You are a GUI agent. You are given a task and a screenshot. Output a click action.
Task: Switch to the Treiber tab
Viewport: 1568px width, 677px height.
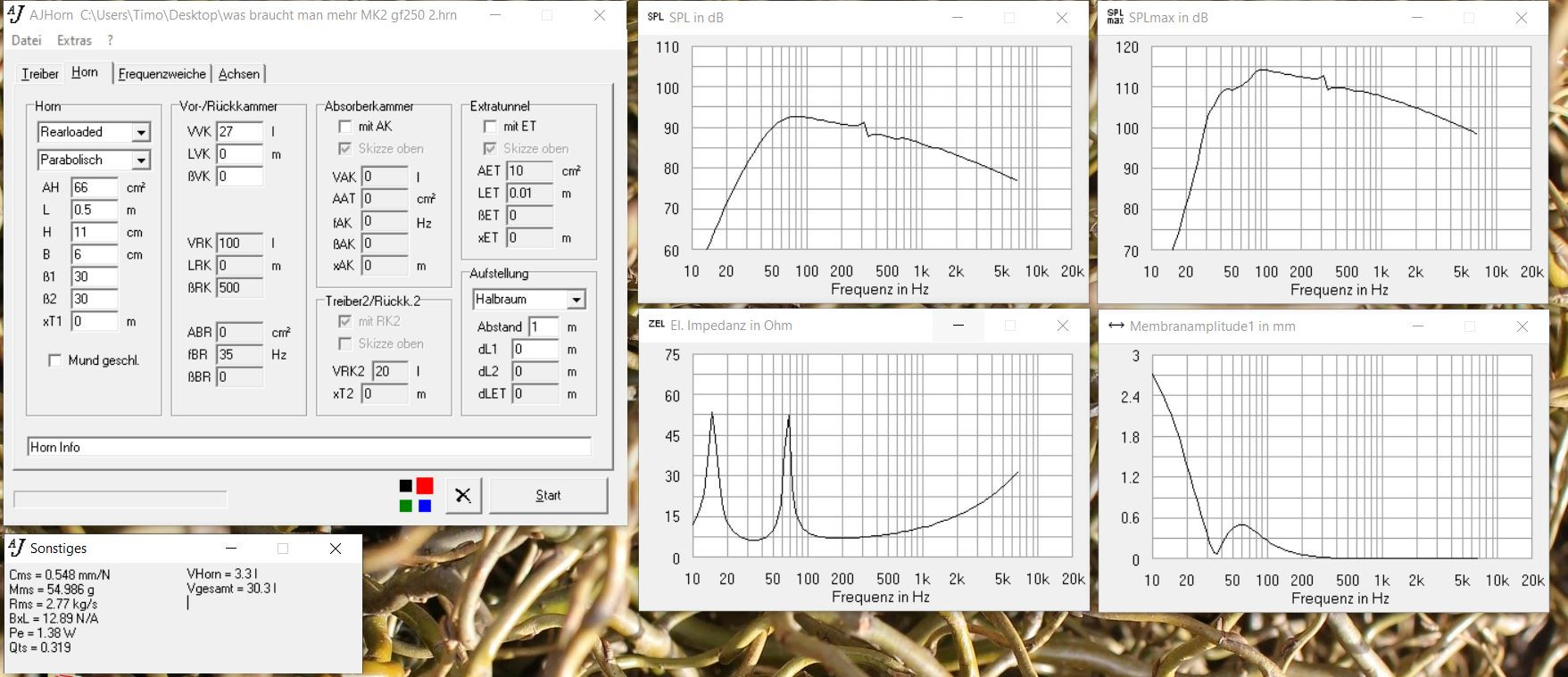pos(40,74)
